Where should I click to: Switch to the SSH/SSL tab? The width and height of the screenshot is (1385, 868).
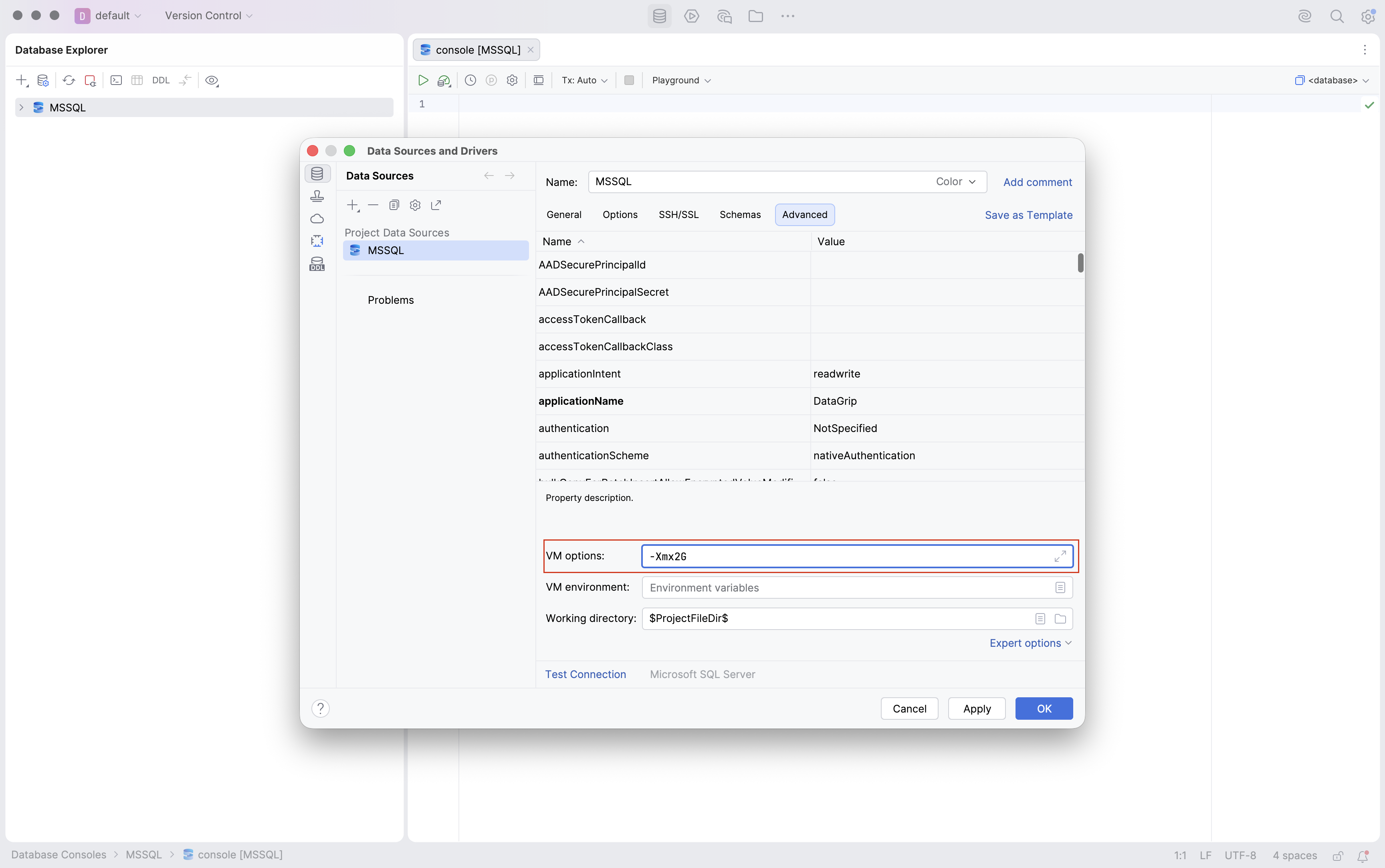pyautogui.click(x=678, y=215)
